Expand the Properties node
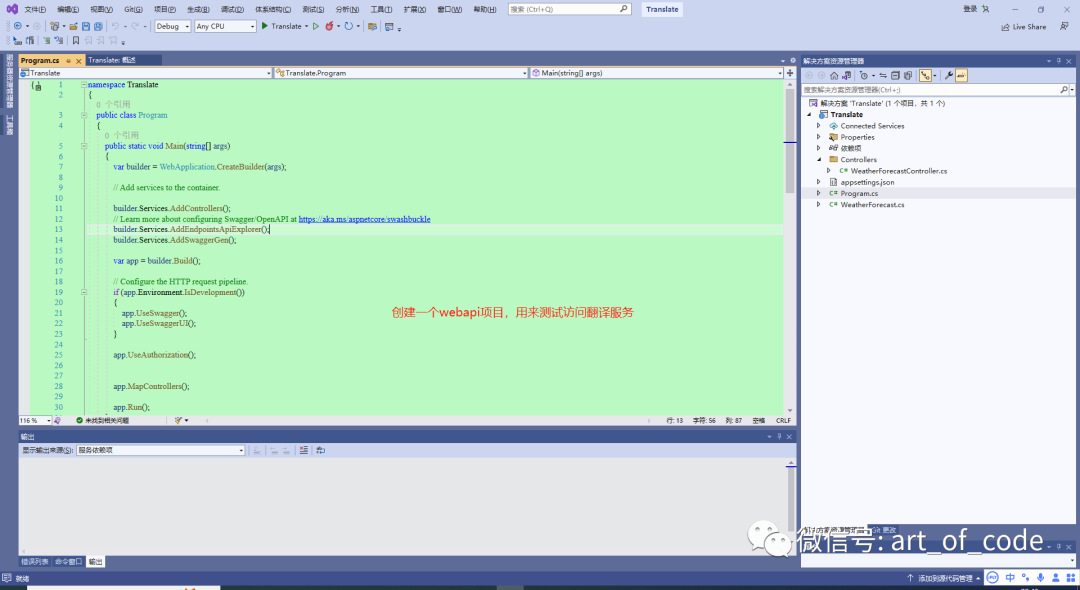The width and height of the screenshot is (1080, 590). pyautogui.click(x=818, y=137)
